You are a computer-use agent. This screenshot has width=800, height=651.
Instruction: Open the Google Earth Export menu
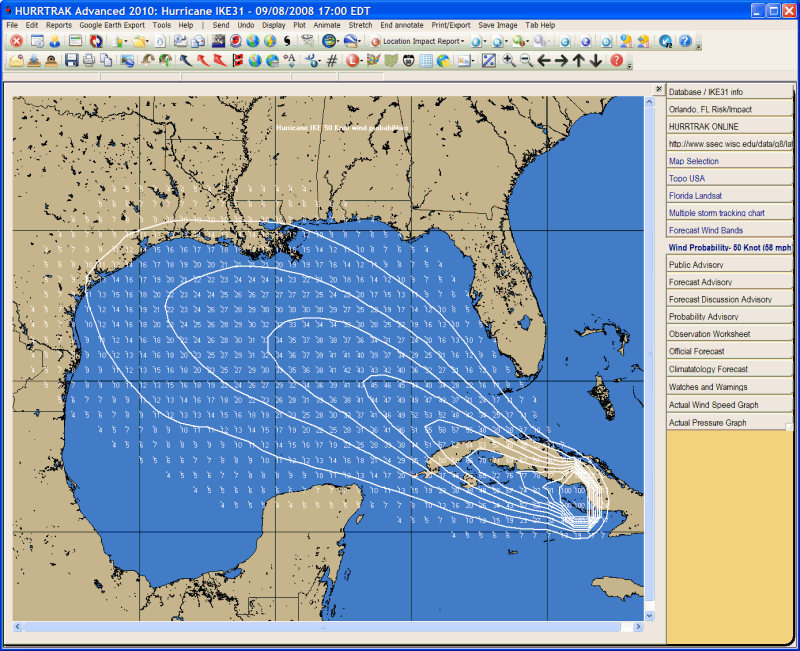pos(112,24)
